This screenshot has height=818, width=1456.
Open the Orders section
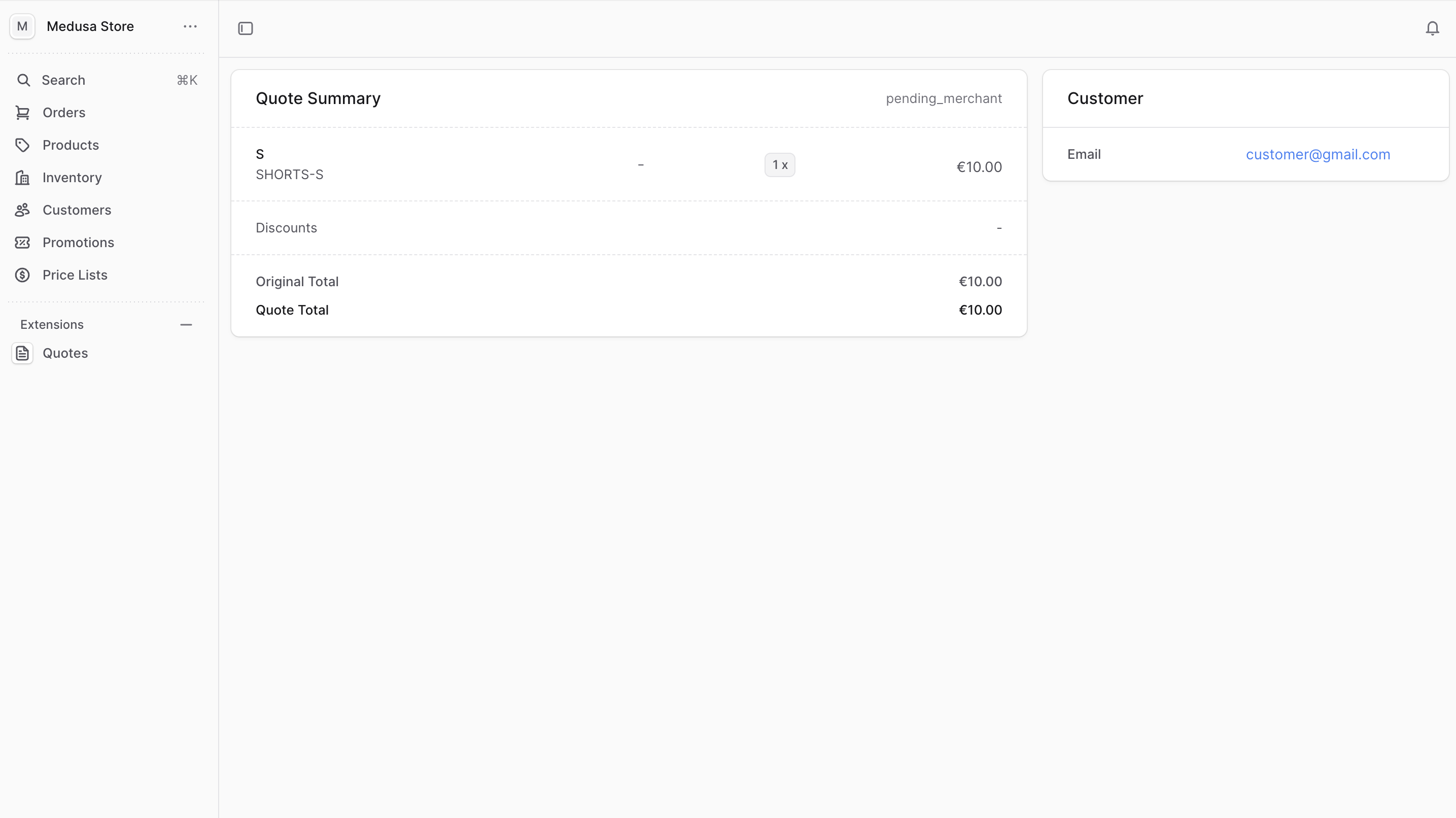tap(64, 113)
